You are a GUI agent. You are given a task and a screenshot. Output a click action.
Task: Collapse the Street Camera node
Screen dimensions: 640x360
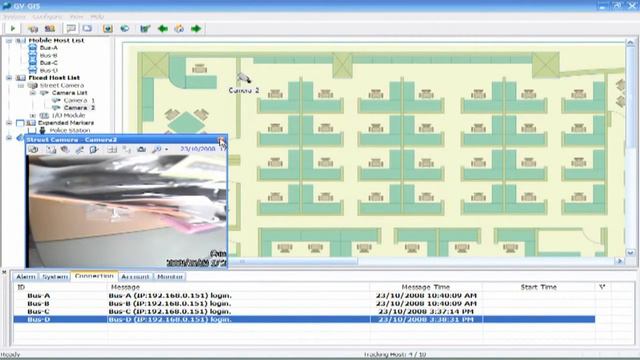21,85
